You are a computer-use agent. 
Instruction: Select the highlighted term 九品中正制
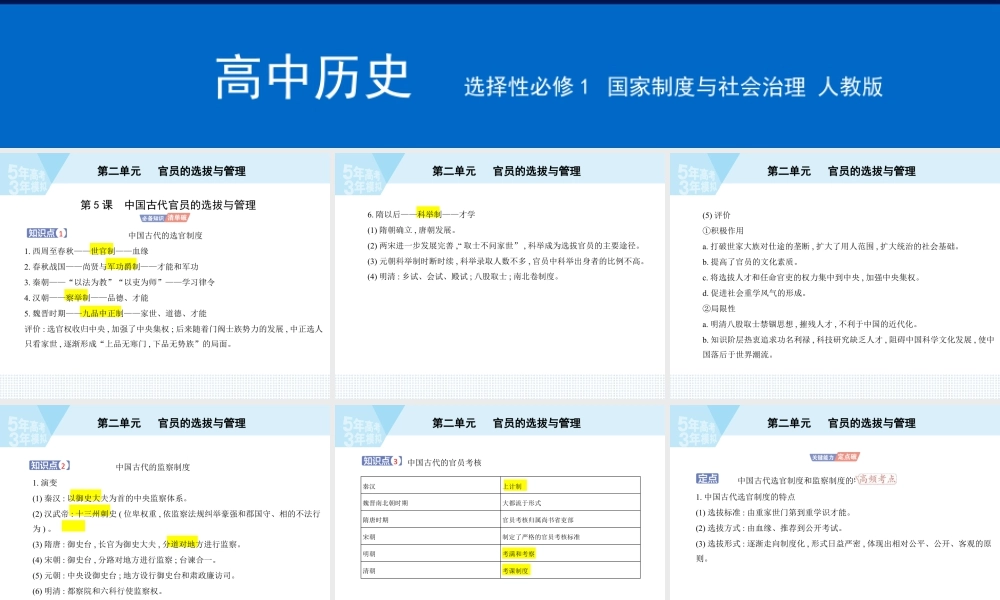point(102,313)
